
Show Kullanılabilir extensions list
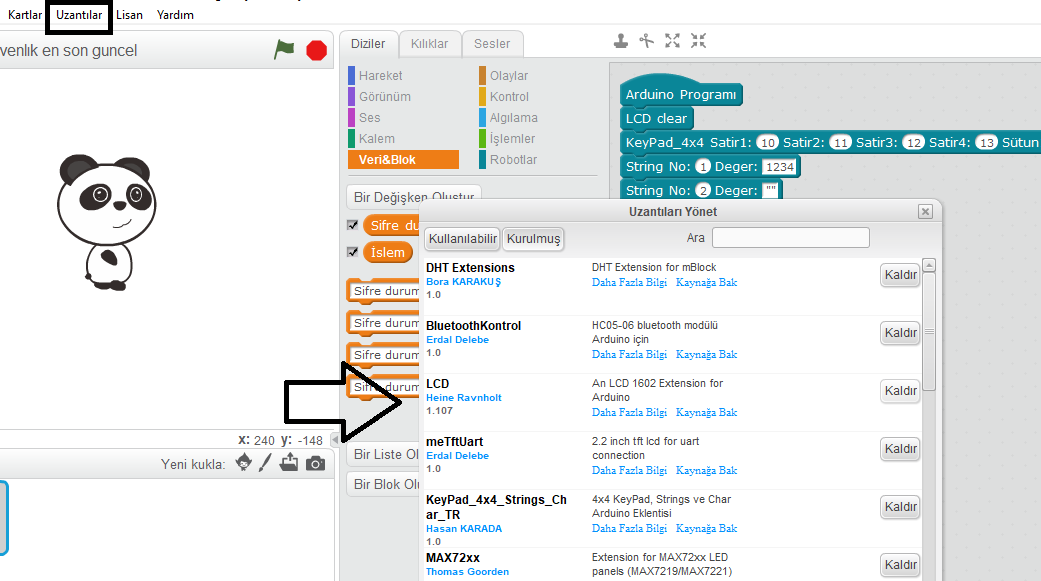(463, 238)
